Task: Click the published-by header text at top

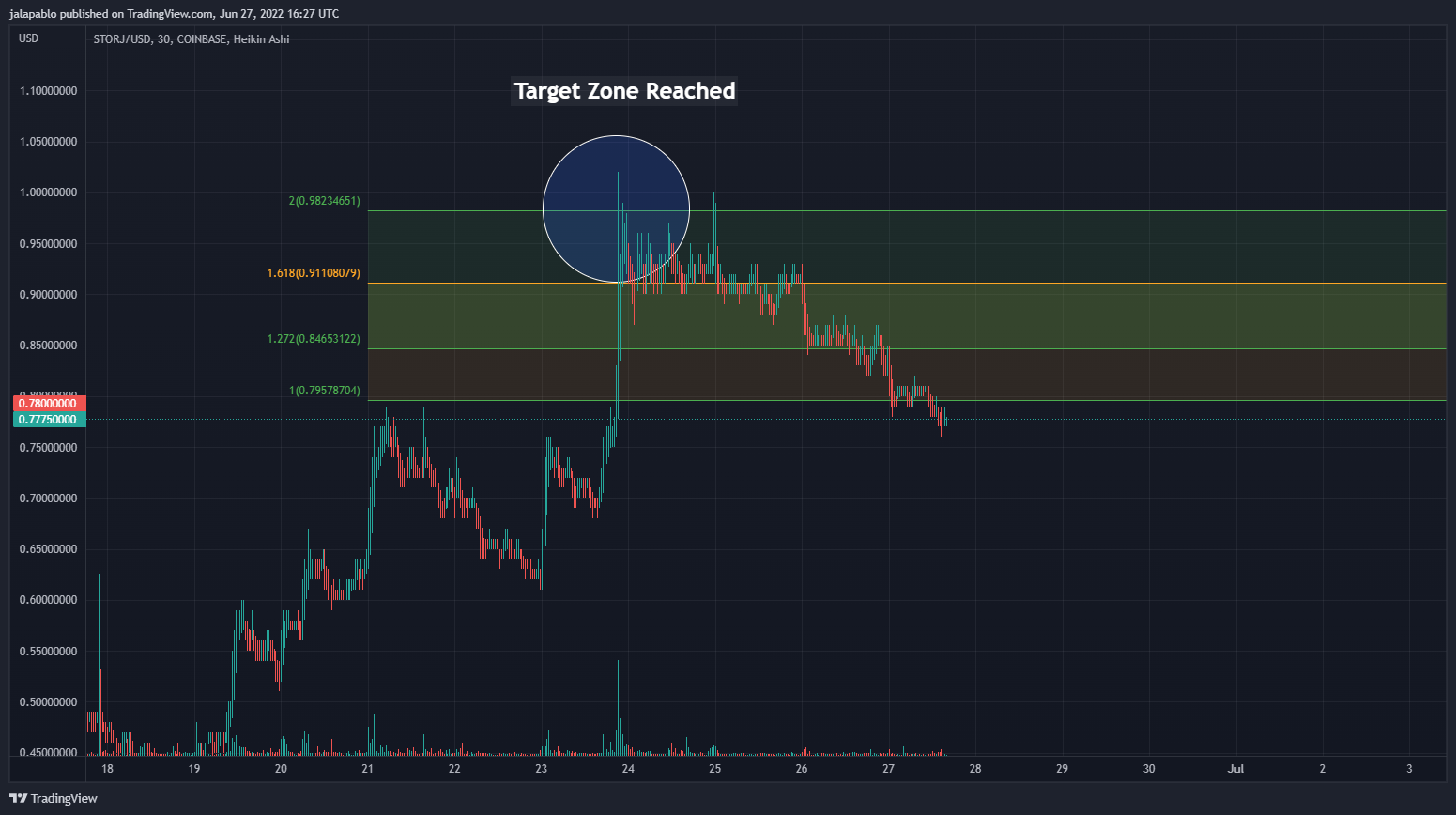Action: pyautogui.click(x=175, y=14)
